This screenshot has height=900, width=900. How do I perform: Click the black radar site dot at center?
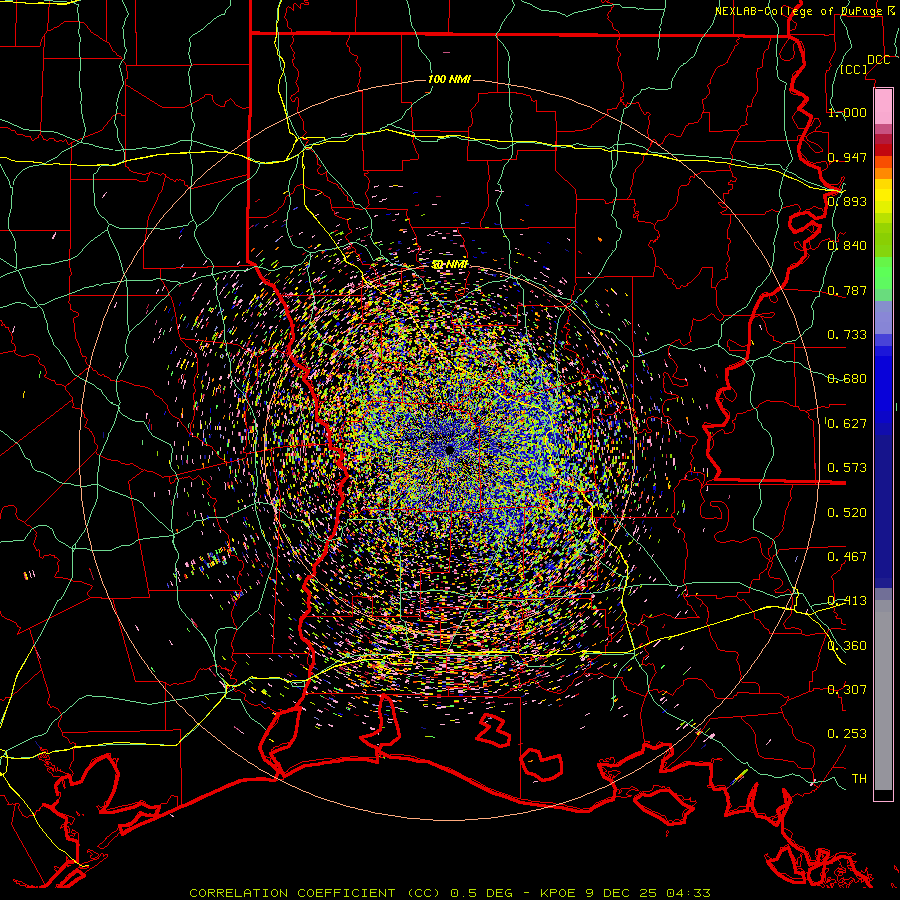tap(450, 449)
